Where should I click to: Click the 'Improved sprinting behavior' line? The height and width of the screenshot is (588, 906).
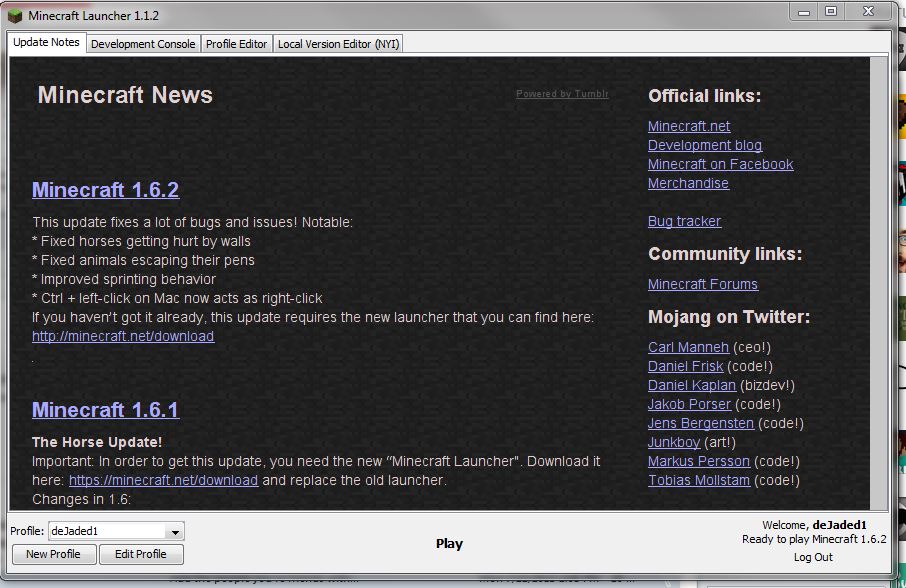124,280
